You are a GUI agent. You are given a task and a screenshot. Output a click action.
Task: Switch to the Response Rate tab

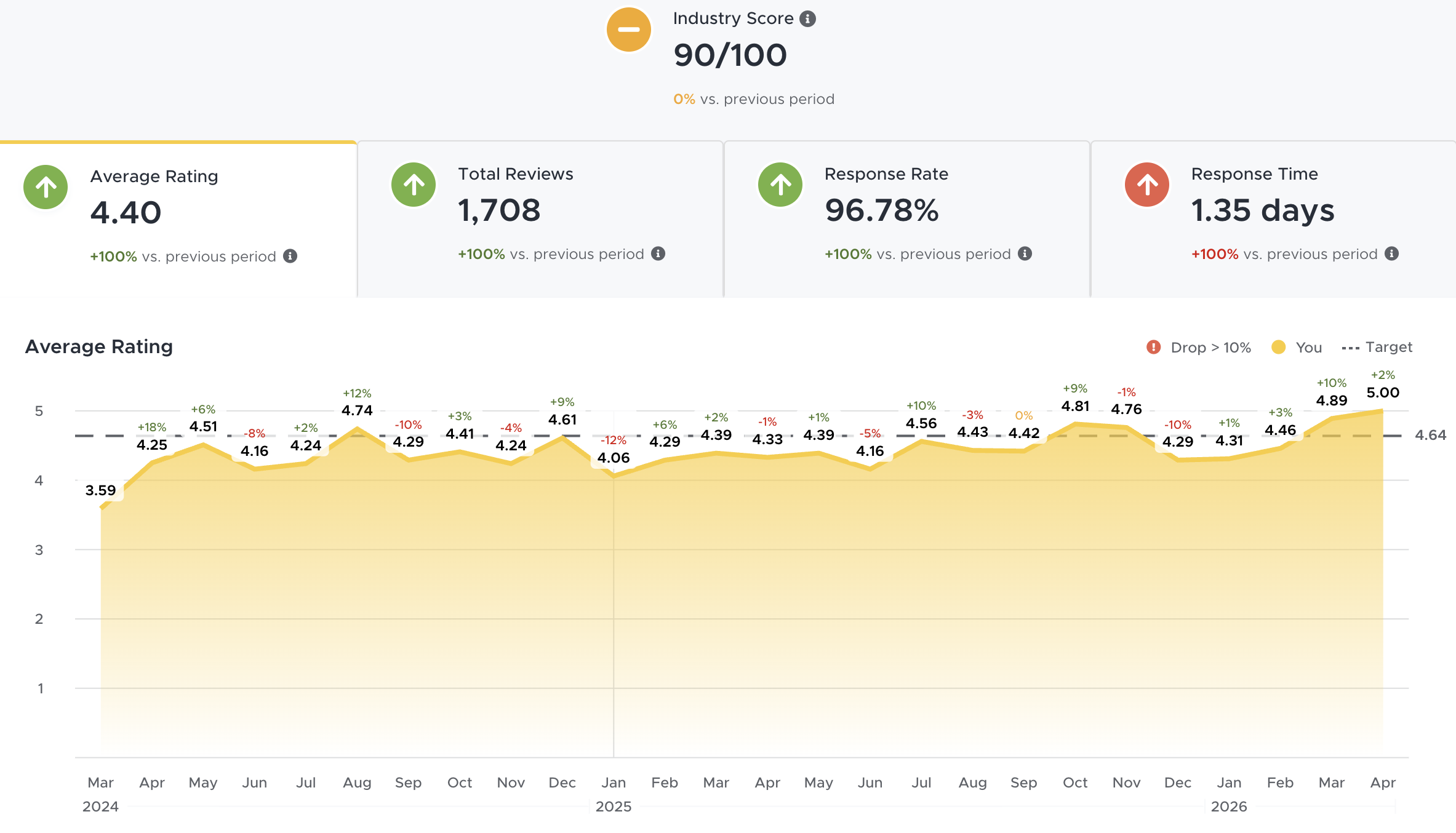point(908,215)
